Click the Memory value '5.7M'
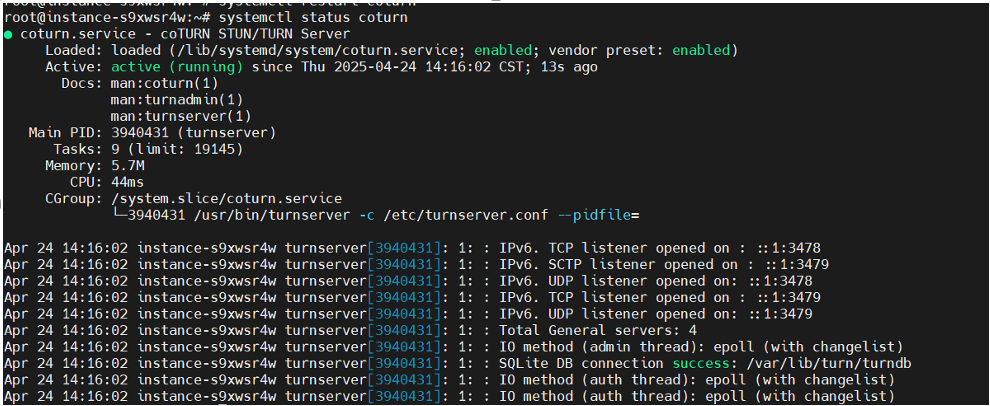Viewport: 990px width, 406px height. pyautogui.click(x=128, y=165)
